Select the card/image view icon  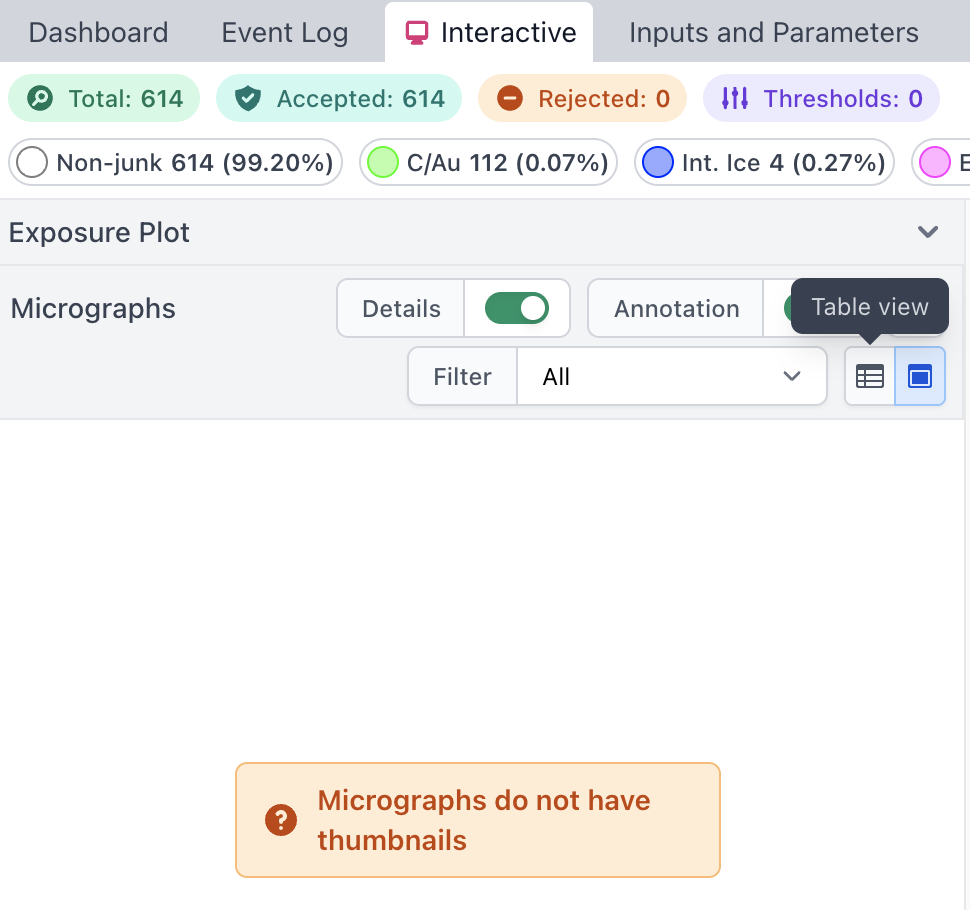[x=920, y=376]
